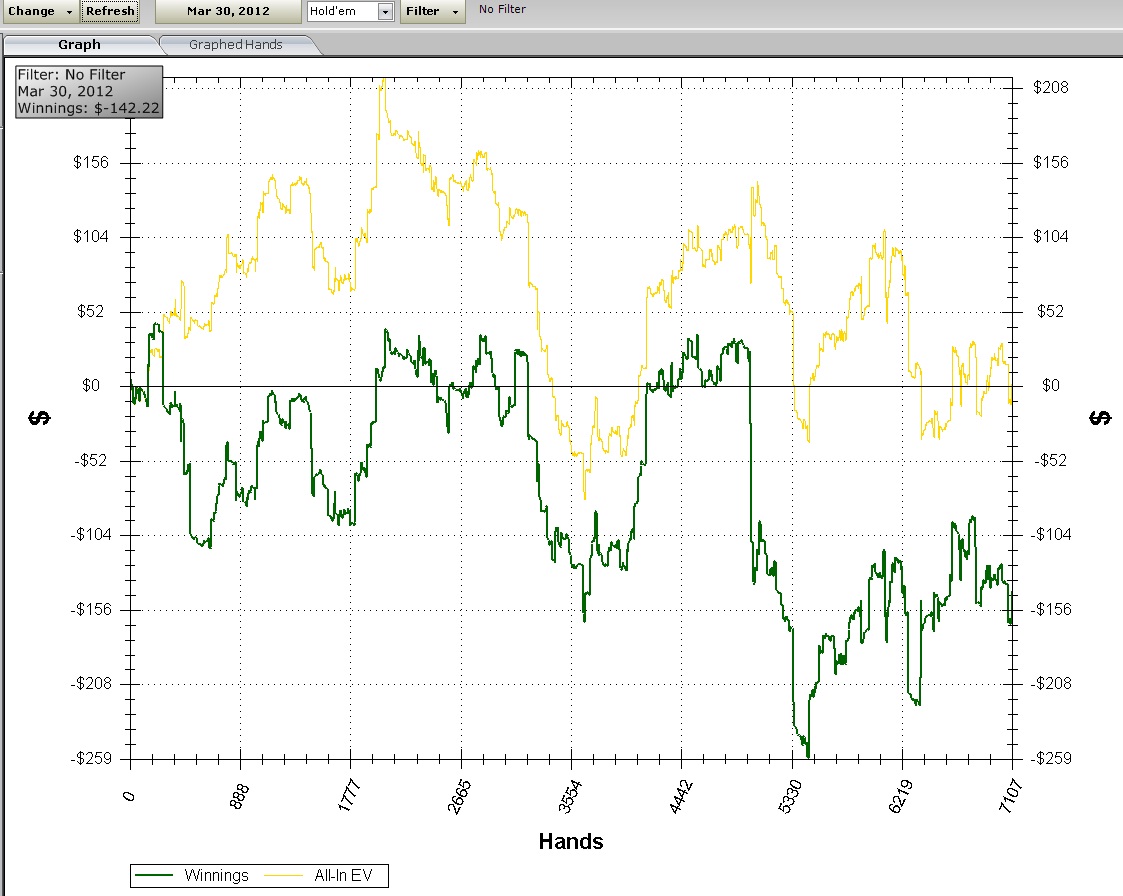Image resolution: width=1123 pixels, height=896 pixels.
Task: Click the Hands x-axis title
Action: tap(571, 841)
